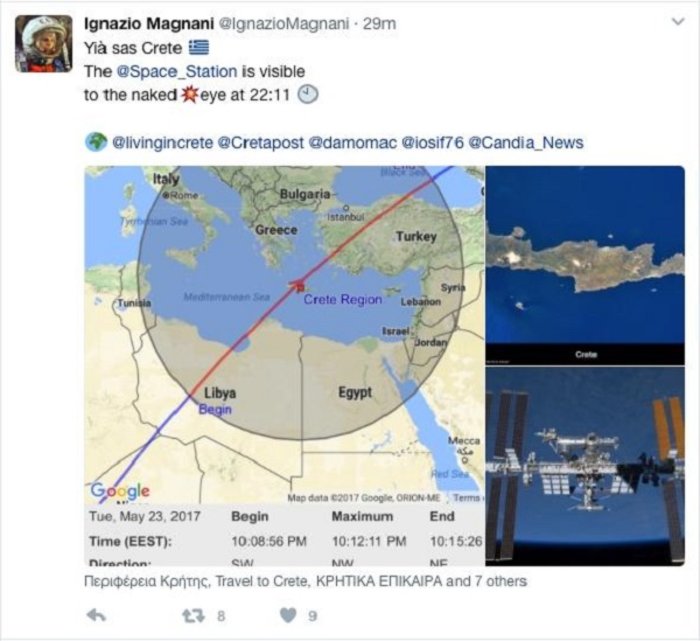
Task: Click the reply arrow icon
Action: click(x=96, y=615)
